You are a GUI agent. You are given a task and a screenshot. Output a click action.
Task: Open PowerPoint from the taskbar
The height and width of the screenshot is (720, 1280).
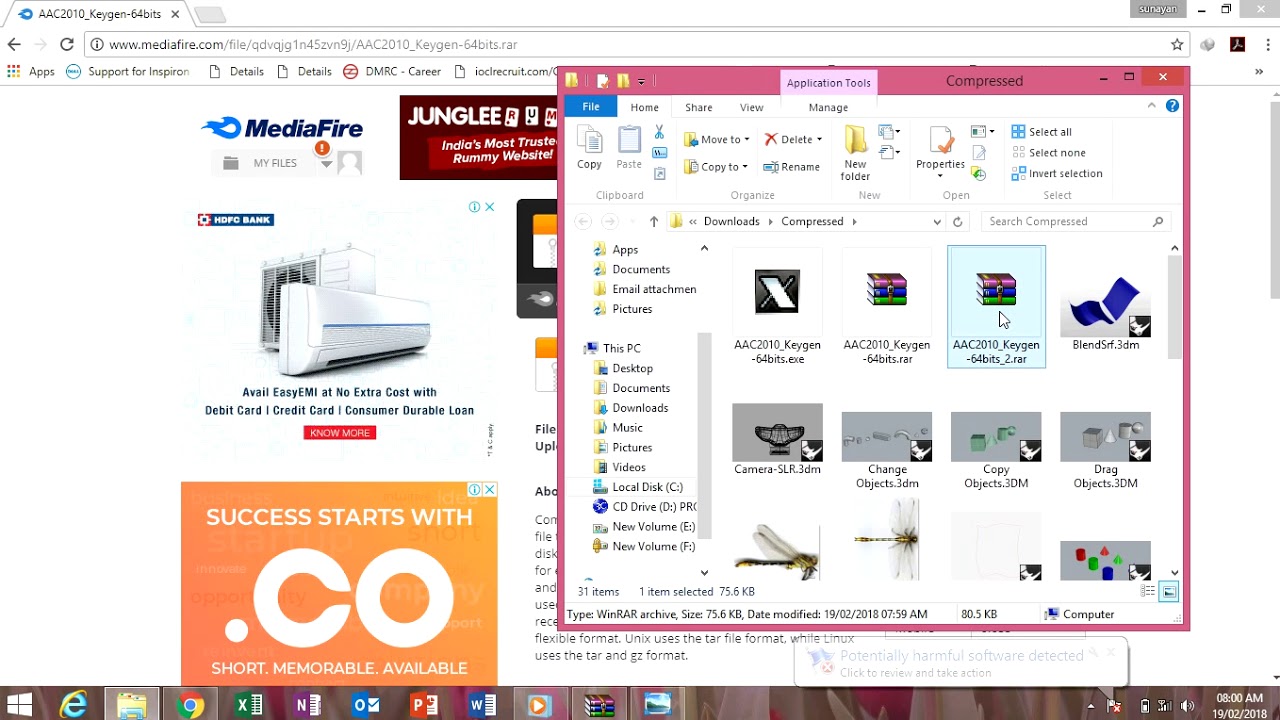(424, 706)
